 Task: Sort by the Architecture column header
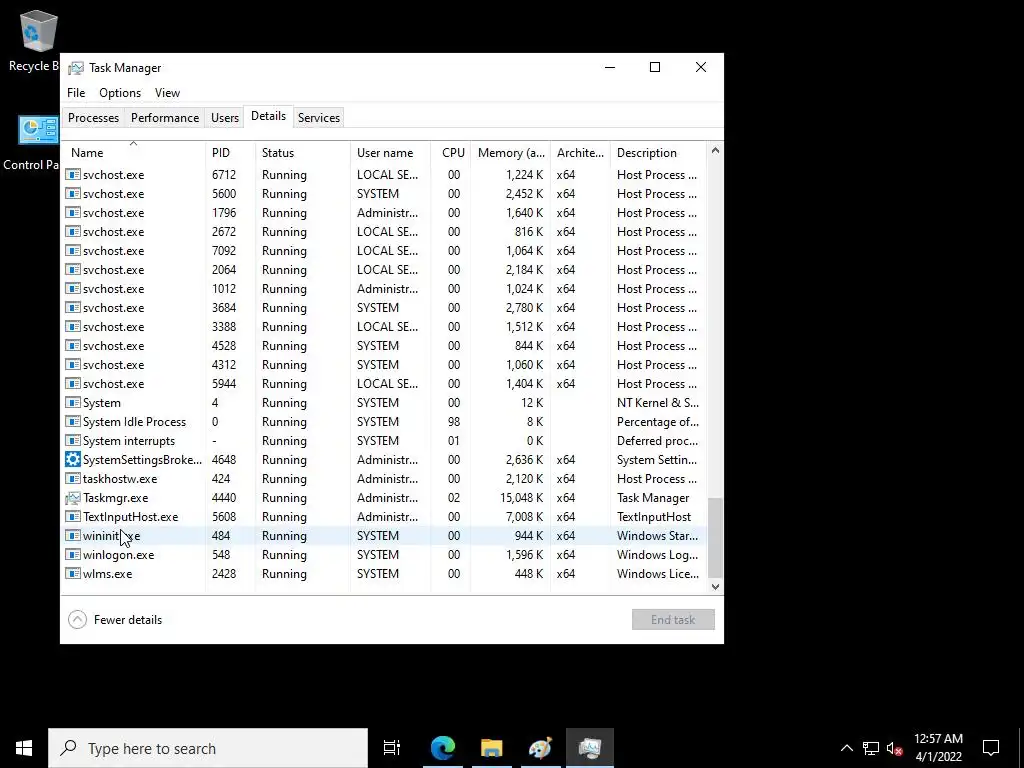click(580, 153)
